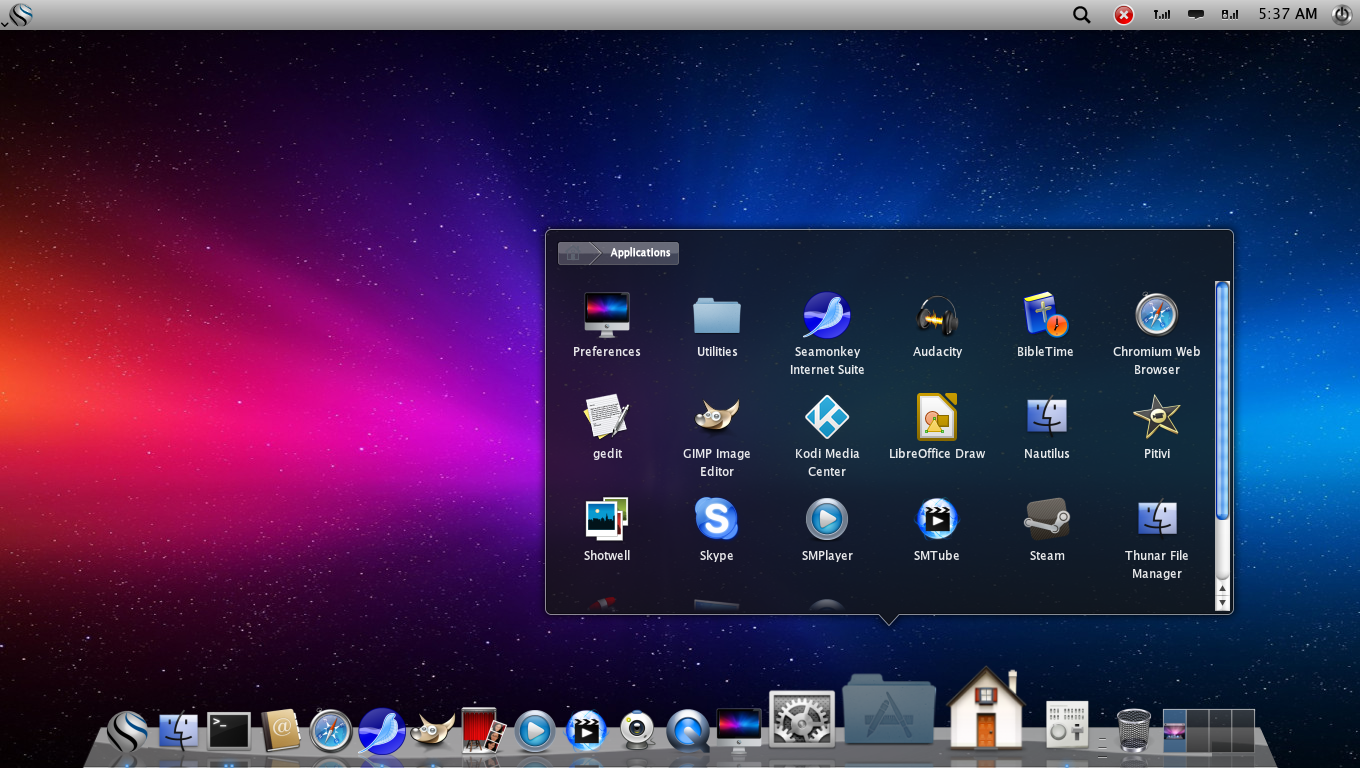Open the main menu S logo in top panel
This screenshot has height=768, width=1360.
click(19, 14)
